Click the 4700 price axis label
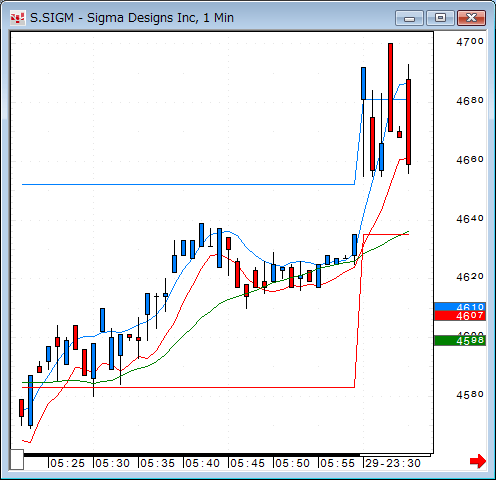The image size is (496, 480). coord(470,42)
